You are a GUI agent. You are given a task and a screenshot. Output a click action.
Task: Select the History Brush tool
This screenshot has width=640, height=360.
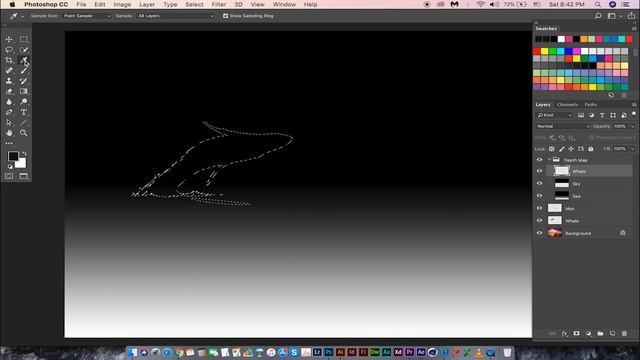(x=24, y=81)
